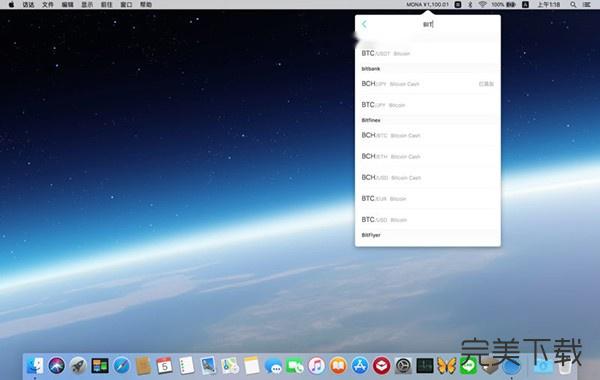This screenshot has width=600, height=380.
Task: Open the 访达 (Finder) menu
Action: (x=28, y=5)
